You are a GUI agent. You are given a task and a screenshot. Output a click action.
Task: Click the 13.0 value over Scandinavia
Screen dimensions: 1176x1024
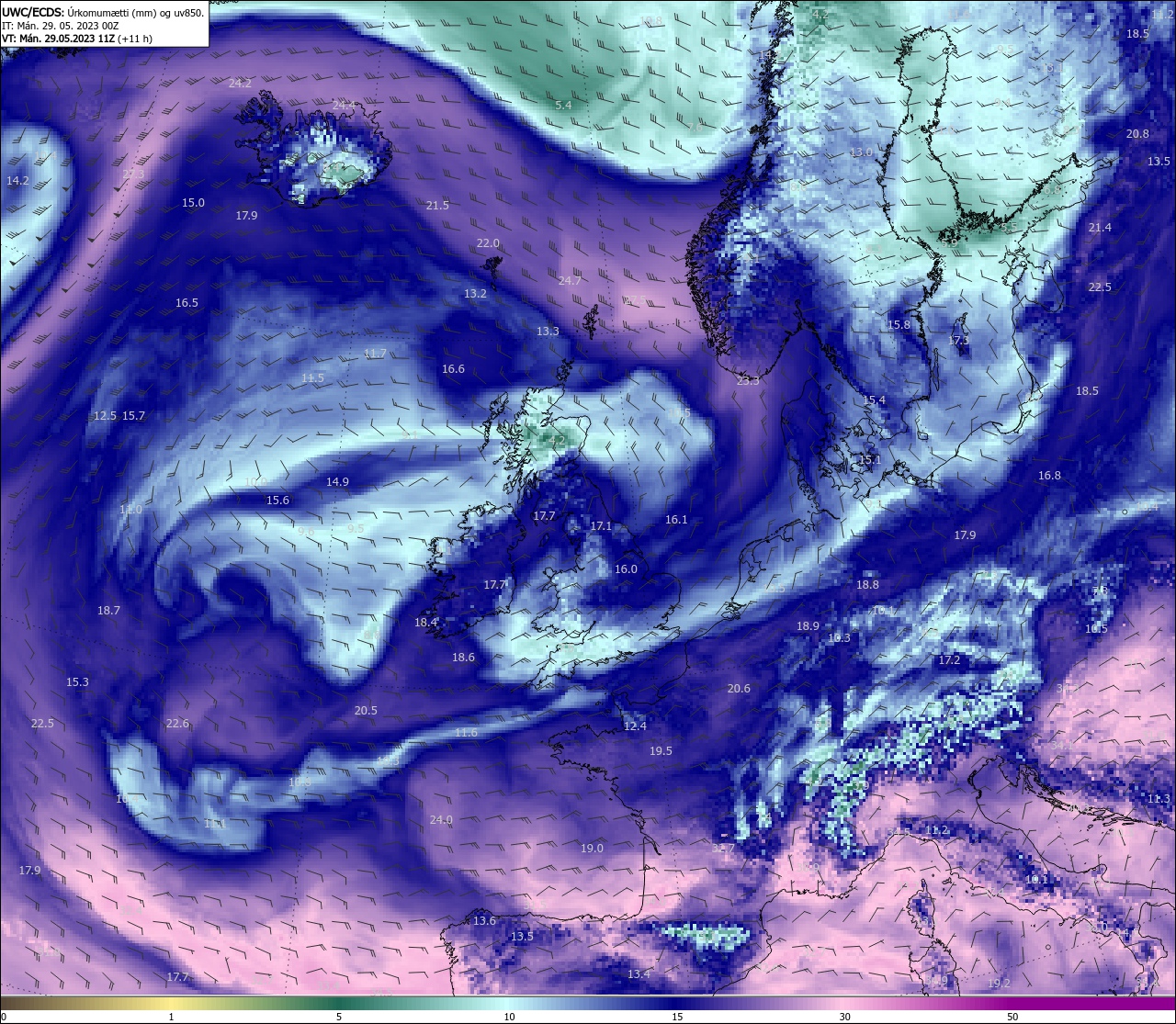861,152
